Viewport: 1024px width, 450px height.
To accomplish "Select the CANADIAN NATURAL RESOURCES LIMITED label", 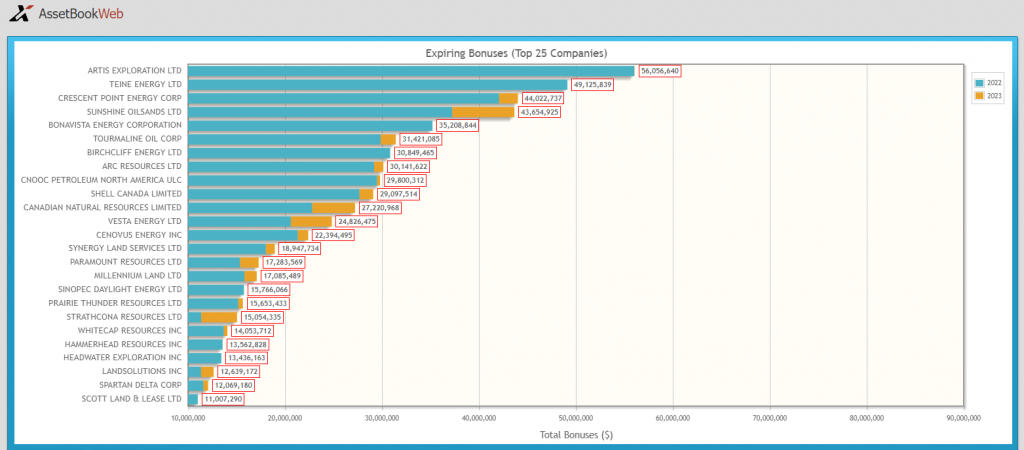I will 103,208.
